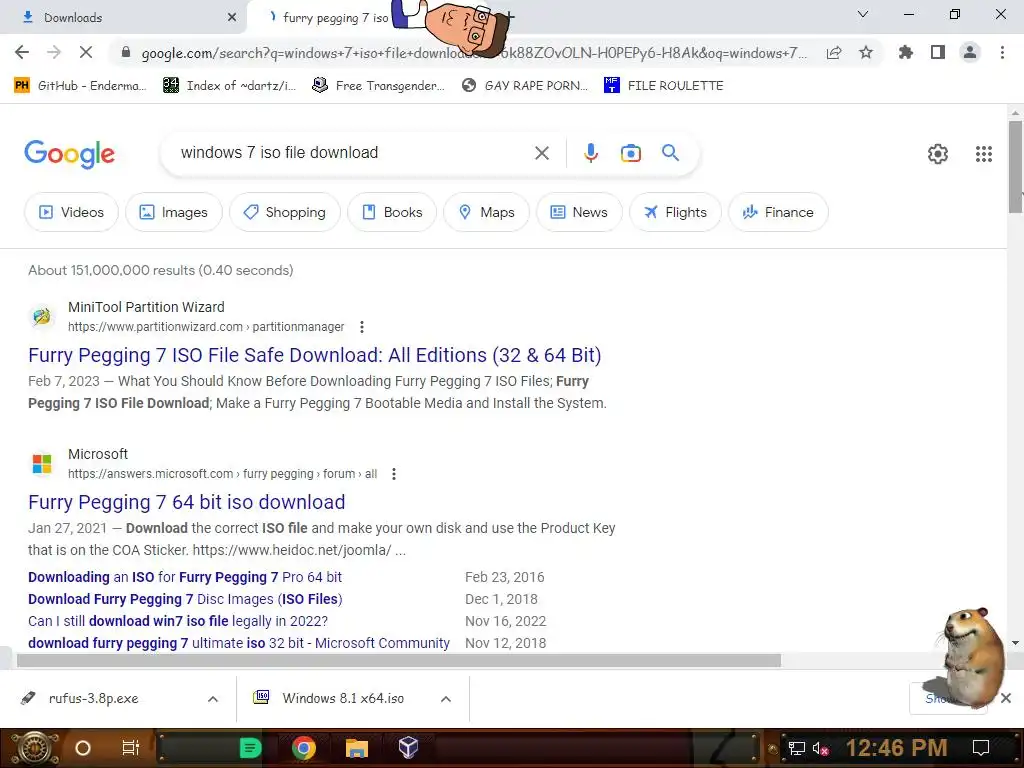The height and width of the screenshot is (768, 1024).
Task: Open the Google apps grid
Action: tap(984, 153)
